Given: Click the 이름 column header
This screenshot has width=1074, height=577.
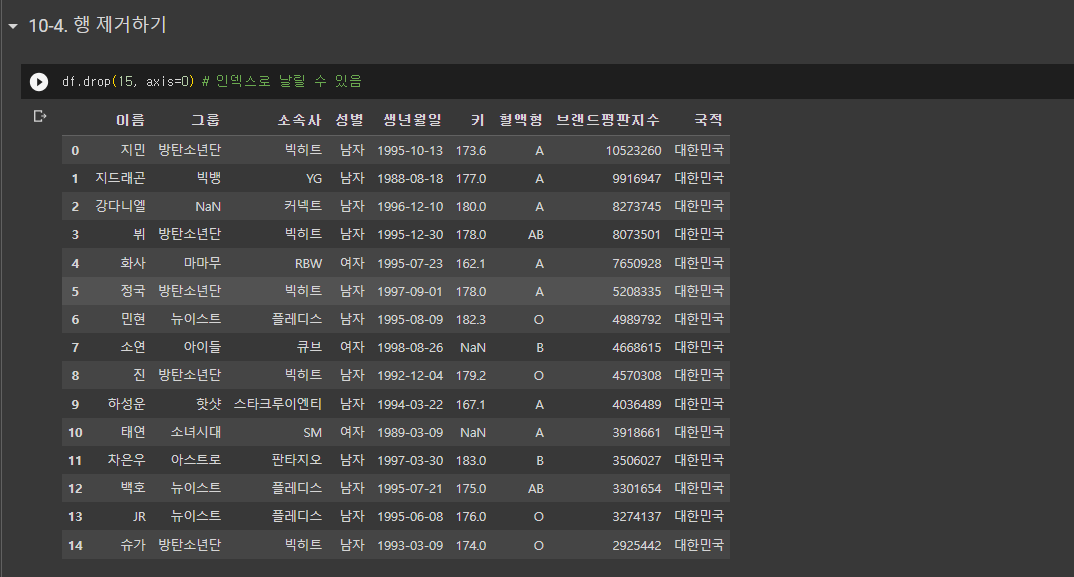Looking at the screenshot, I should [x=130, y=121].
